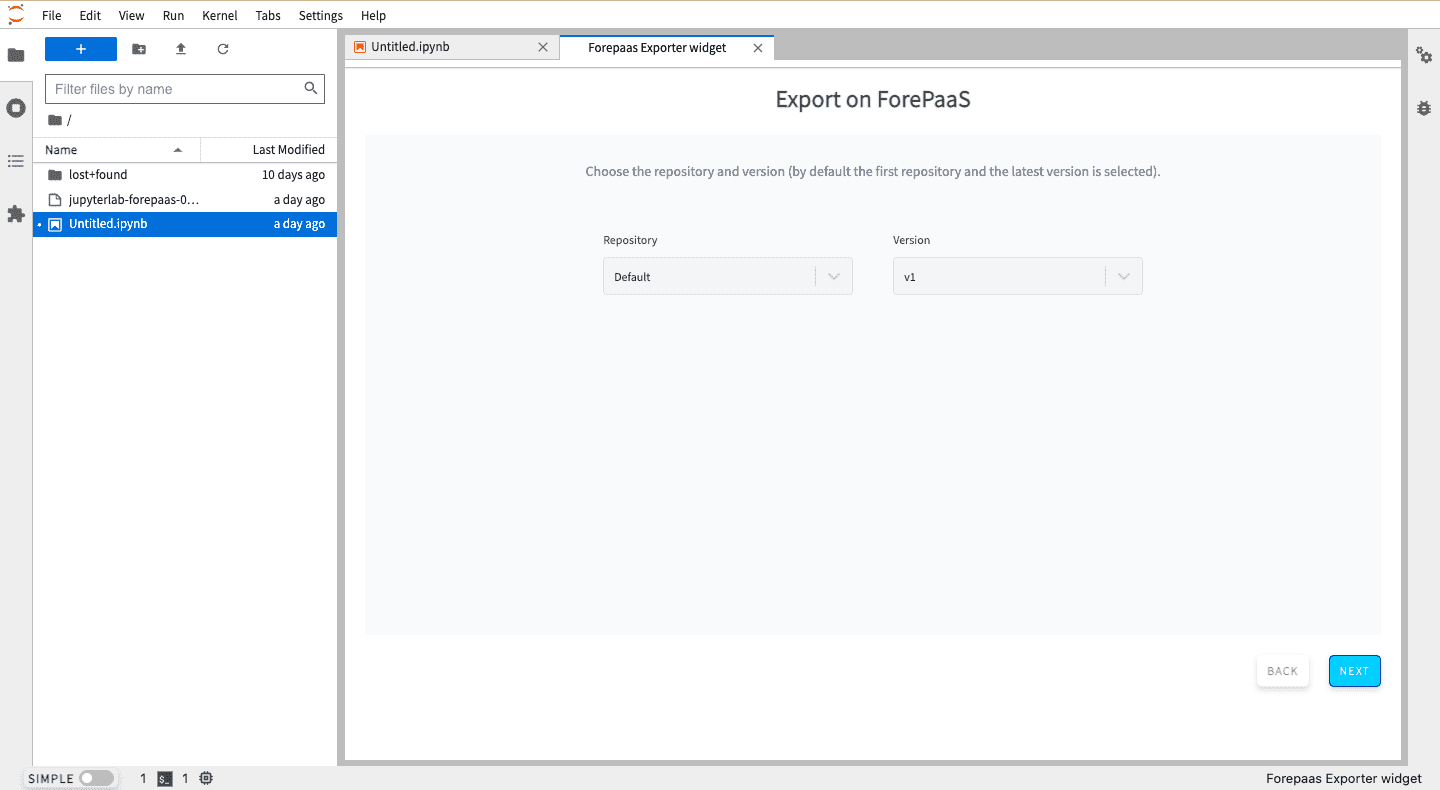
Task: Open the Property Inspector gears icon
Action: (x=1424, y=56)
